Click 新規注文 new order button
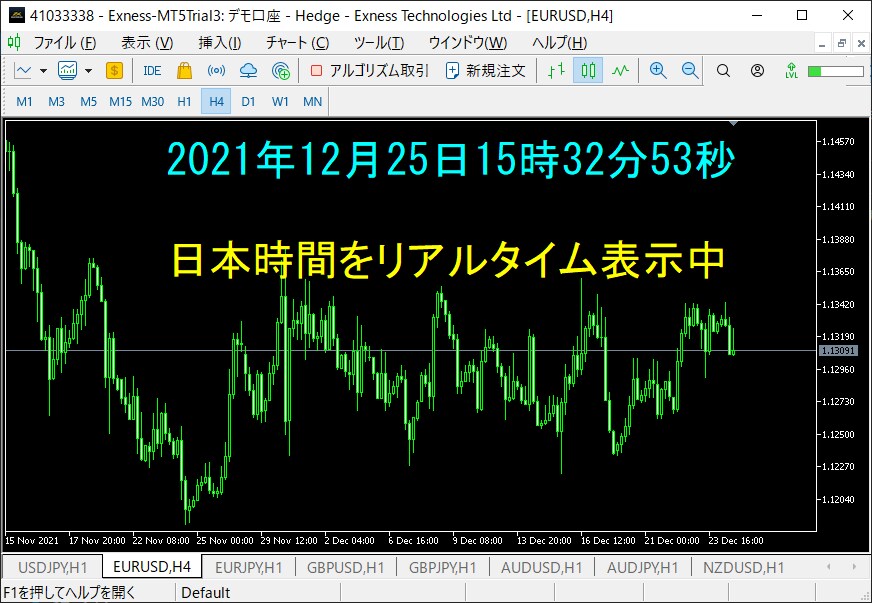 [x=485, y=71]
